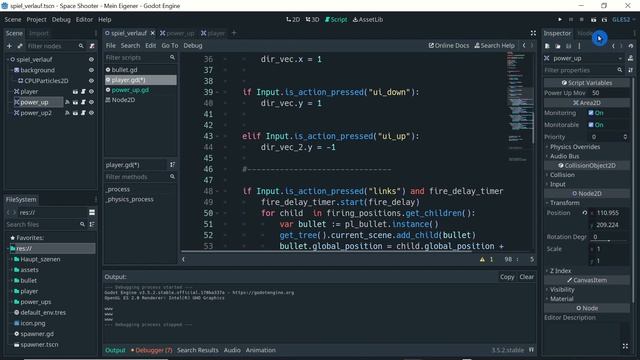The image size is (640, 360).
Task: Click the Play Custom Scene icon
Action: click(604, 20)
